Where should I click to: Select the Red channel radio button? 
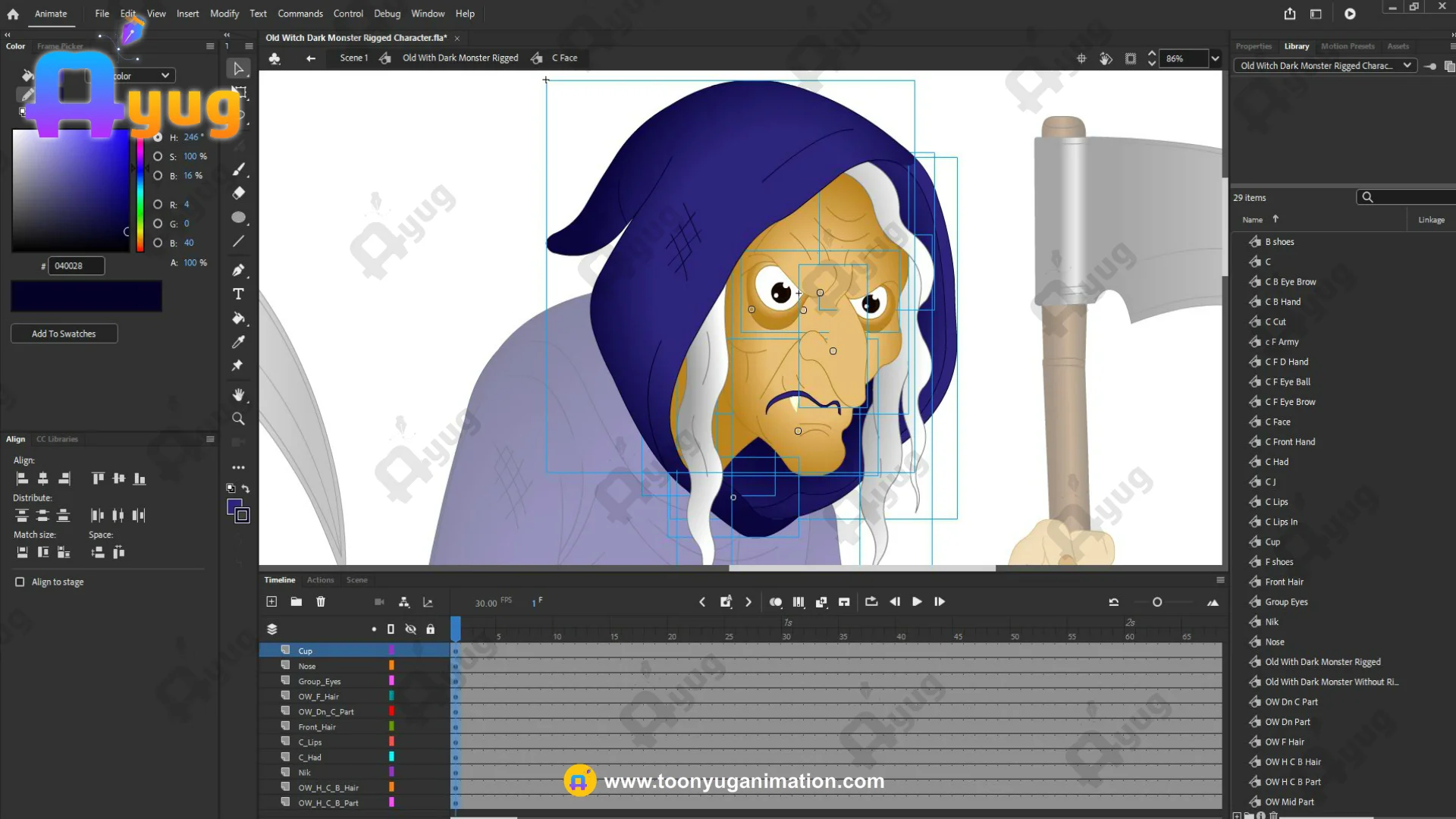pyautogui.click(x=158, y=204)
